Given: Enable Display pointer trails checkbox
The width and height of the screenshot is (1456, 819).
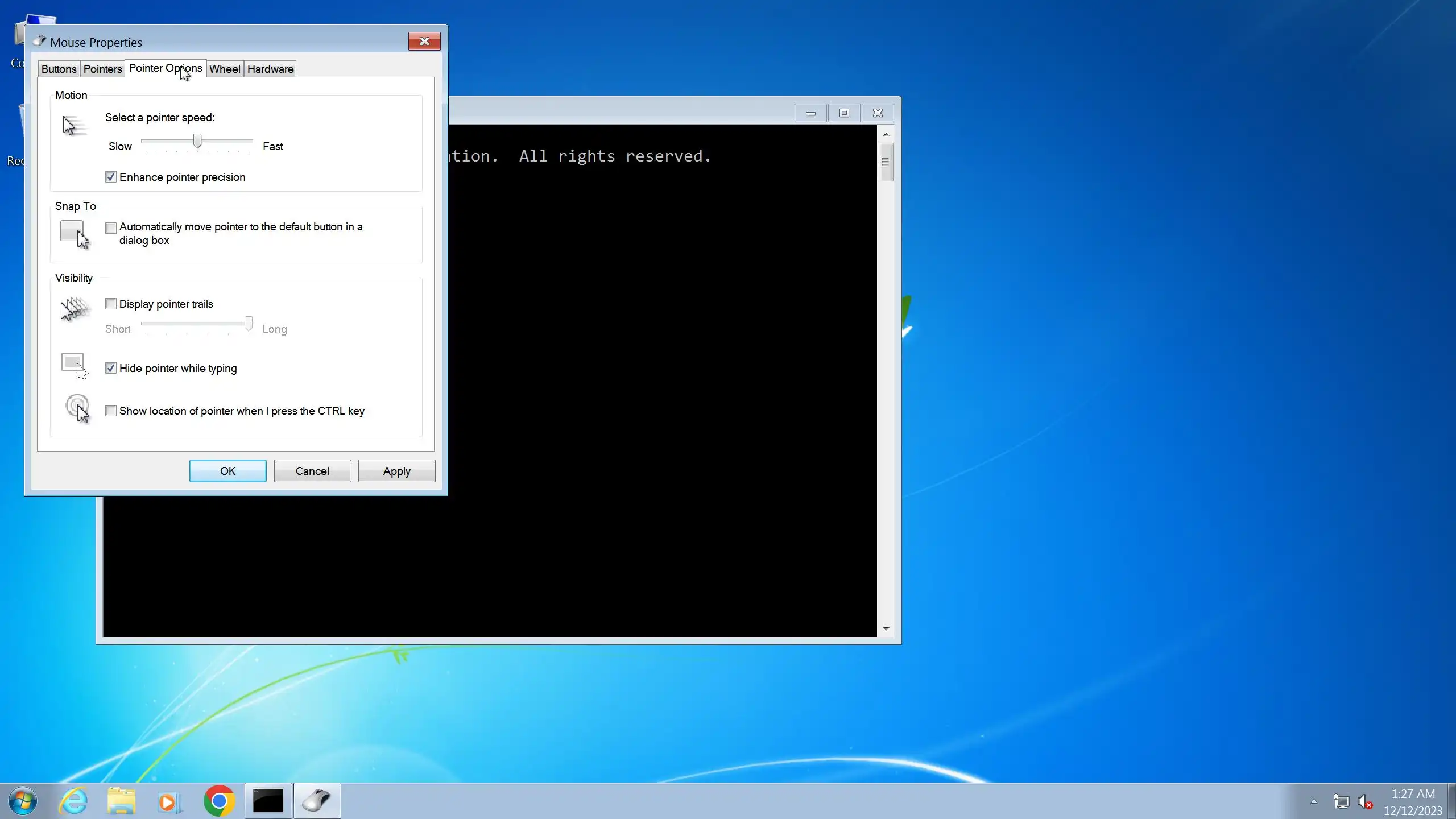Looking at the screenshot, I should tap(111, 304).
